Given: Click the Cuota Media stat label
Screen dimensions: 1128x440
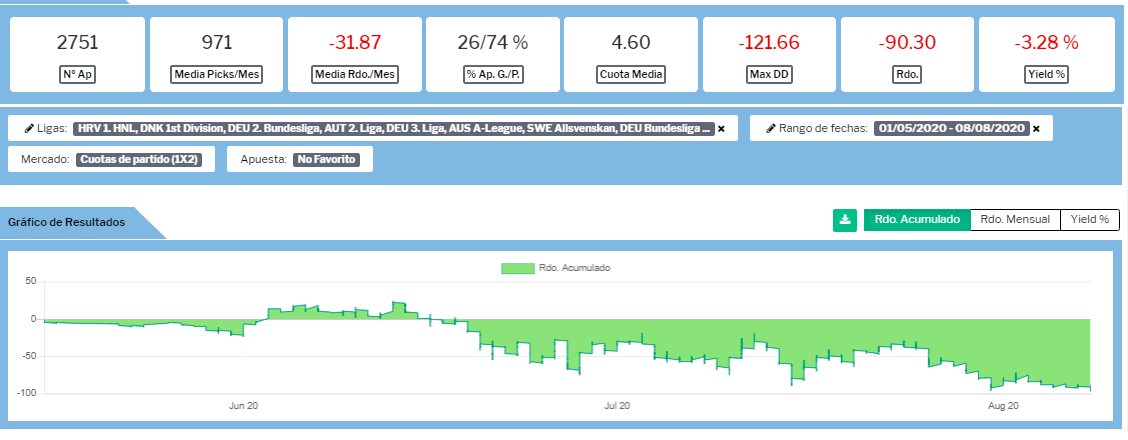Looking at the screenshot, I should (x=631, y=74).
